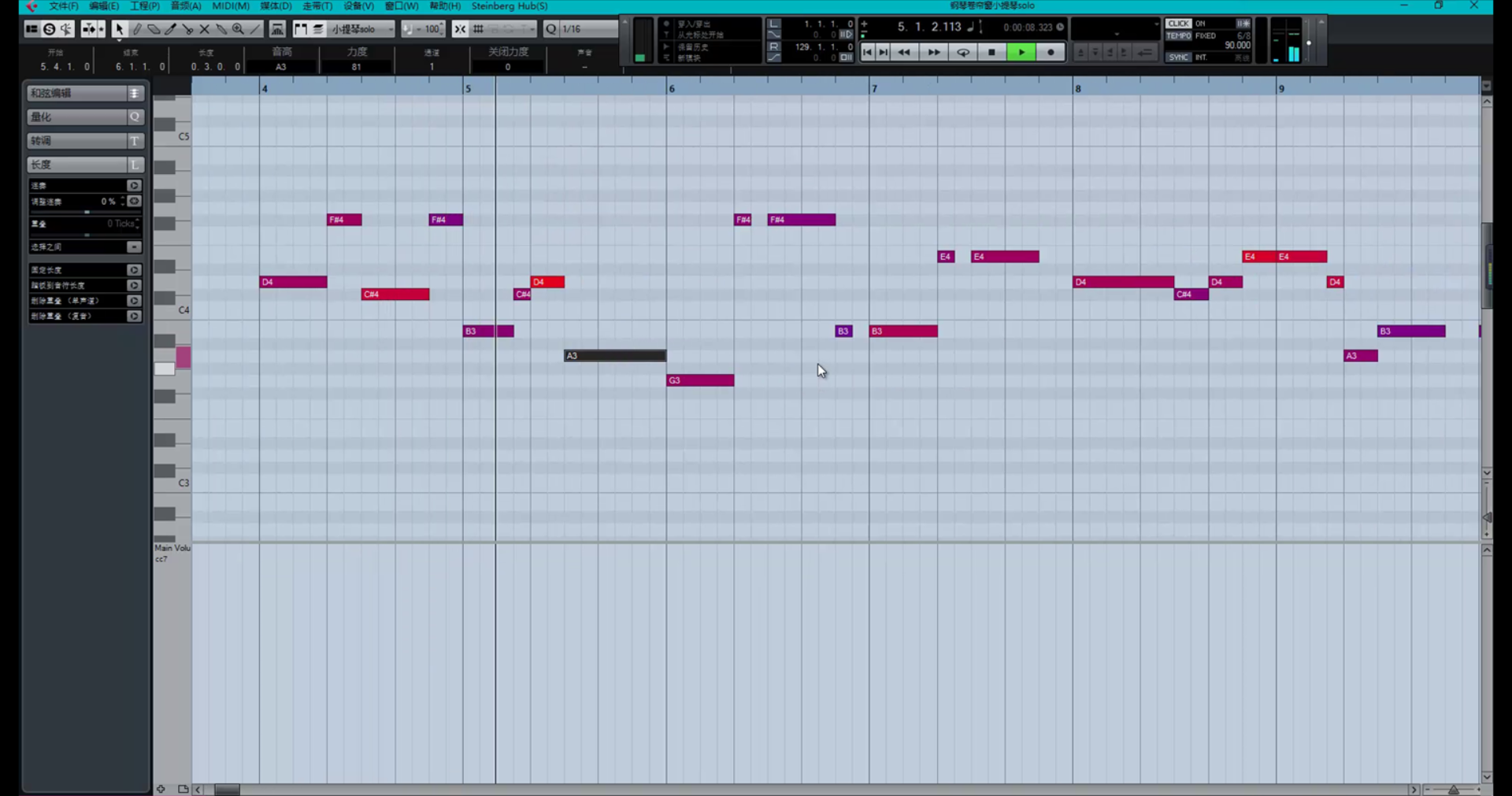Screen dimensions: 1512x796
Task: Toggle the Cycle loop button
Action: 963,52
